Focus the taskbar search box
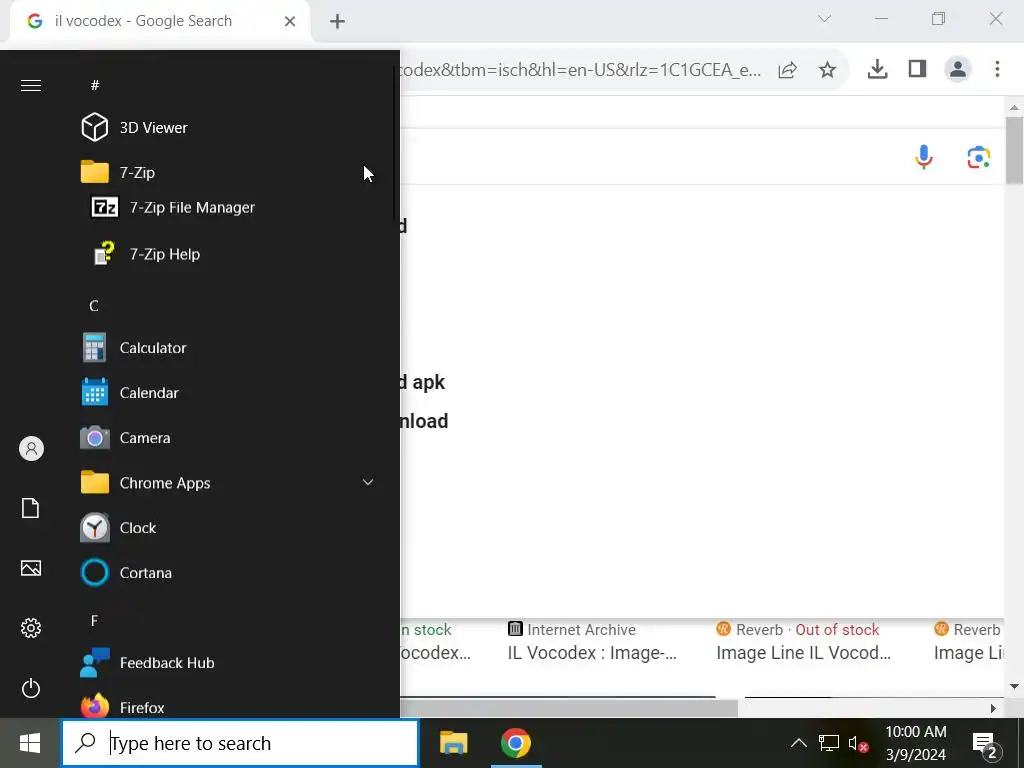 pyautogui.click(x=240, y=743)
